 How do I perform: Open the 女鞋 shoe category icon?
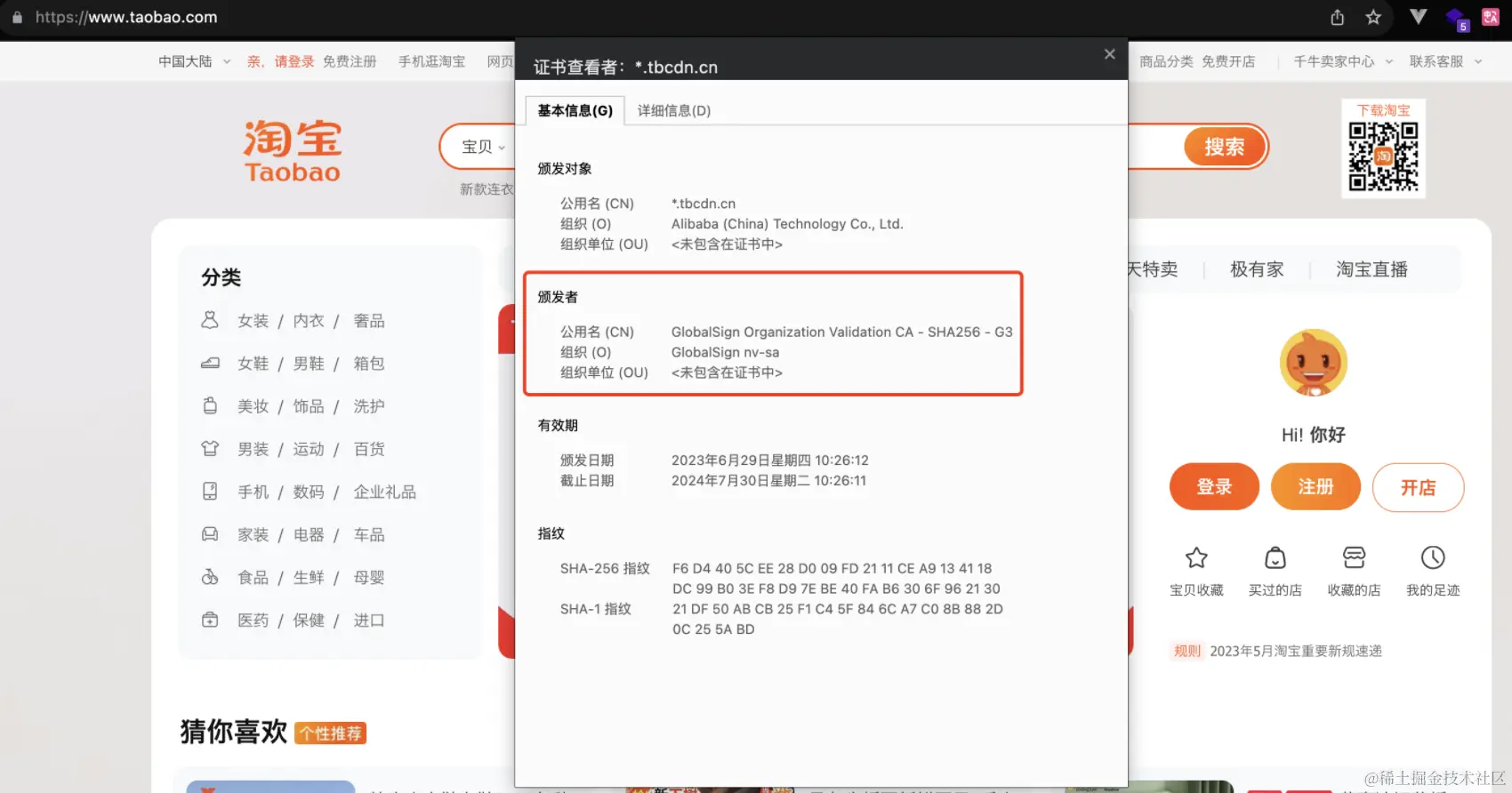tap(210, 363)
